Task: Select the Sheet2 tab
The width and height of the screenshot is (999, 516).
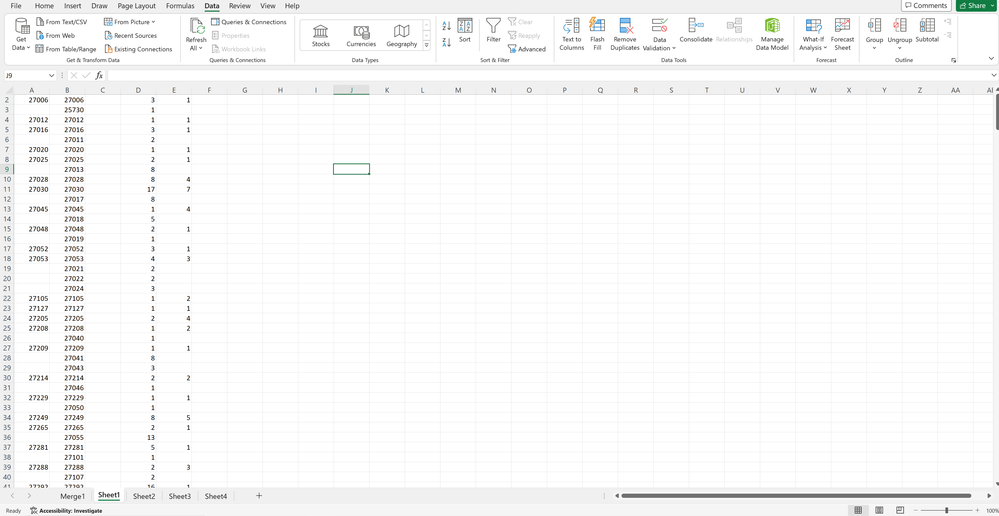Action: 144,496
